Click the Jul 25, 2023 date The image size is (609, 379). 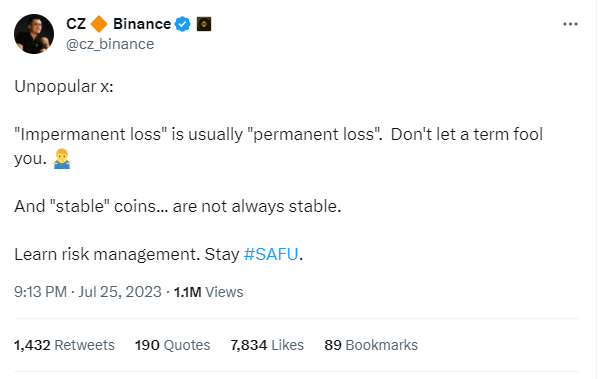[120, 292]
